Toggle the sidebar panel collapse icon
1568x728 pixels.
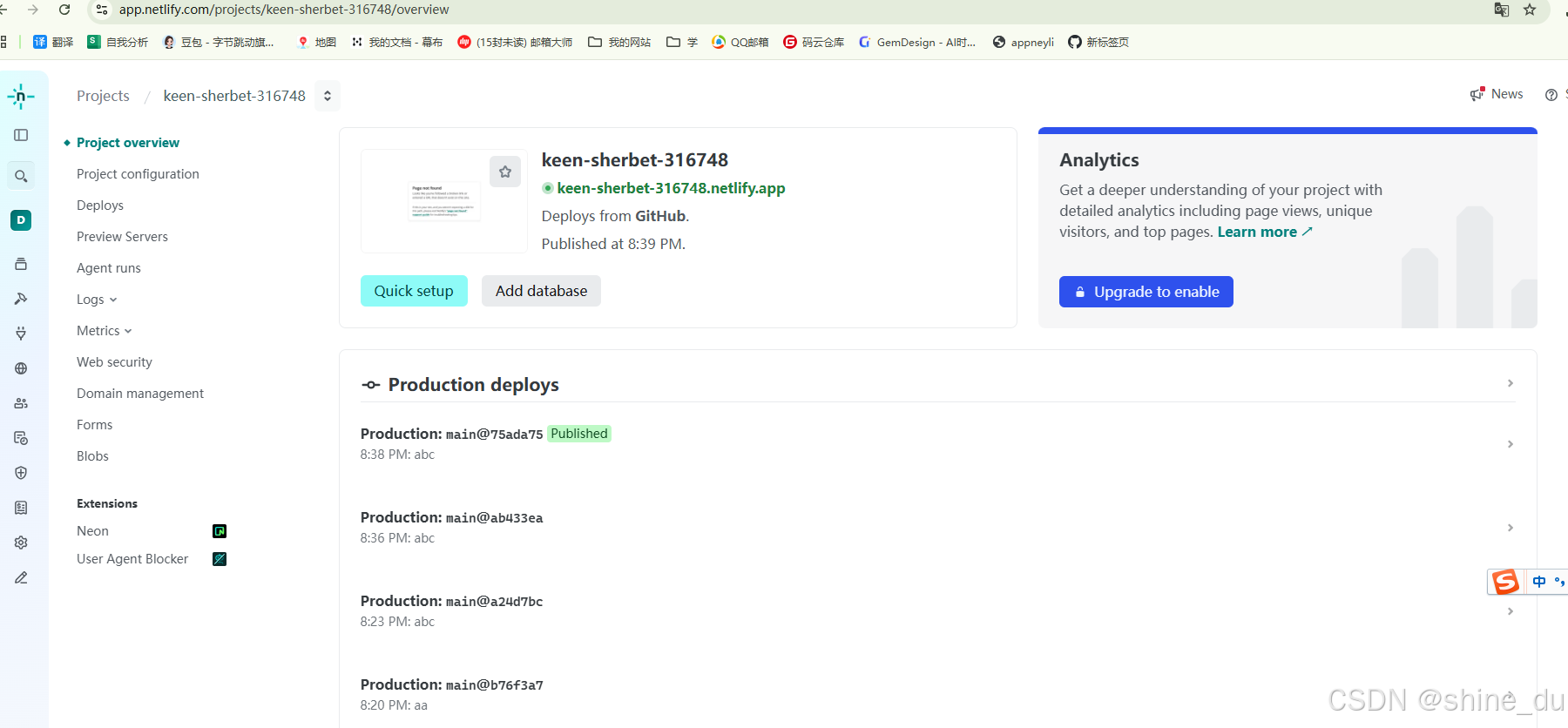pos(21,135)
